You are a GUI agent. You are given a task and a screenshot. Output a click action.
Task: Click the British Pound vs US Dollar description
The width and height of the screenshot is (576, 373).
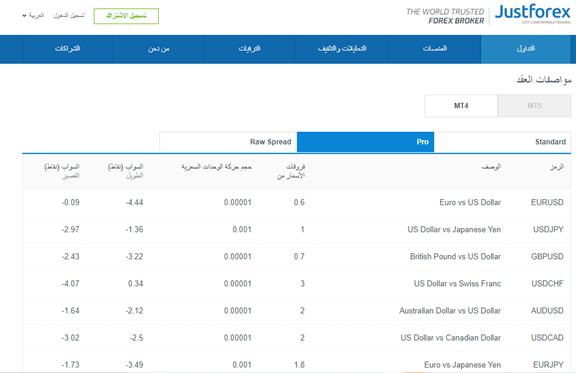click(455, 257)
